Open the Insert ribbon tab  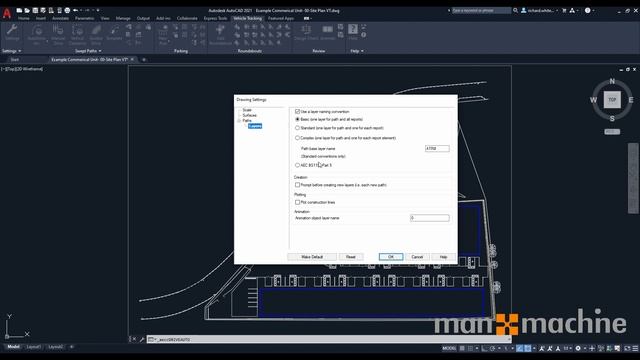(x=41, y=18)
